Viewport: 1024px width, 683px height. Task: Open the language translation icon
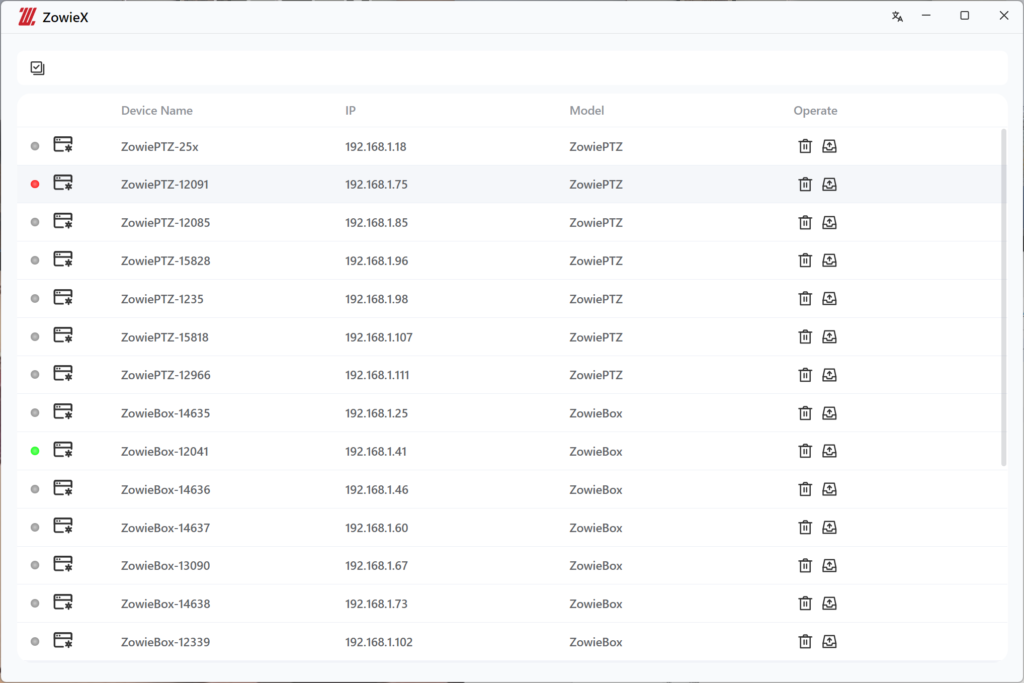click(897, 16)
